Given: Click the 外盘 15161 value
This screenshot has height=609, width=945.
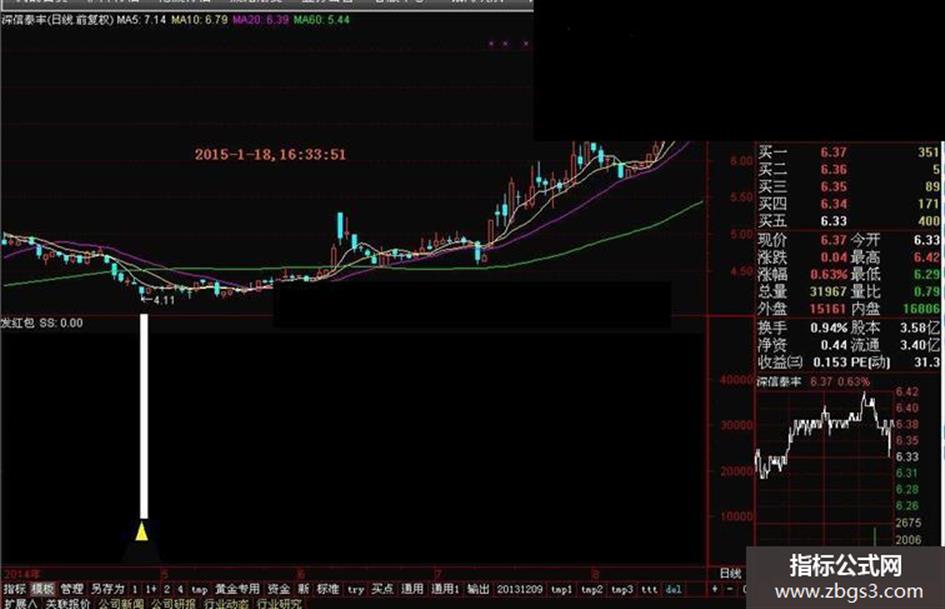Looking at the screenshot, I should 827,309.
